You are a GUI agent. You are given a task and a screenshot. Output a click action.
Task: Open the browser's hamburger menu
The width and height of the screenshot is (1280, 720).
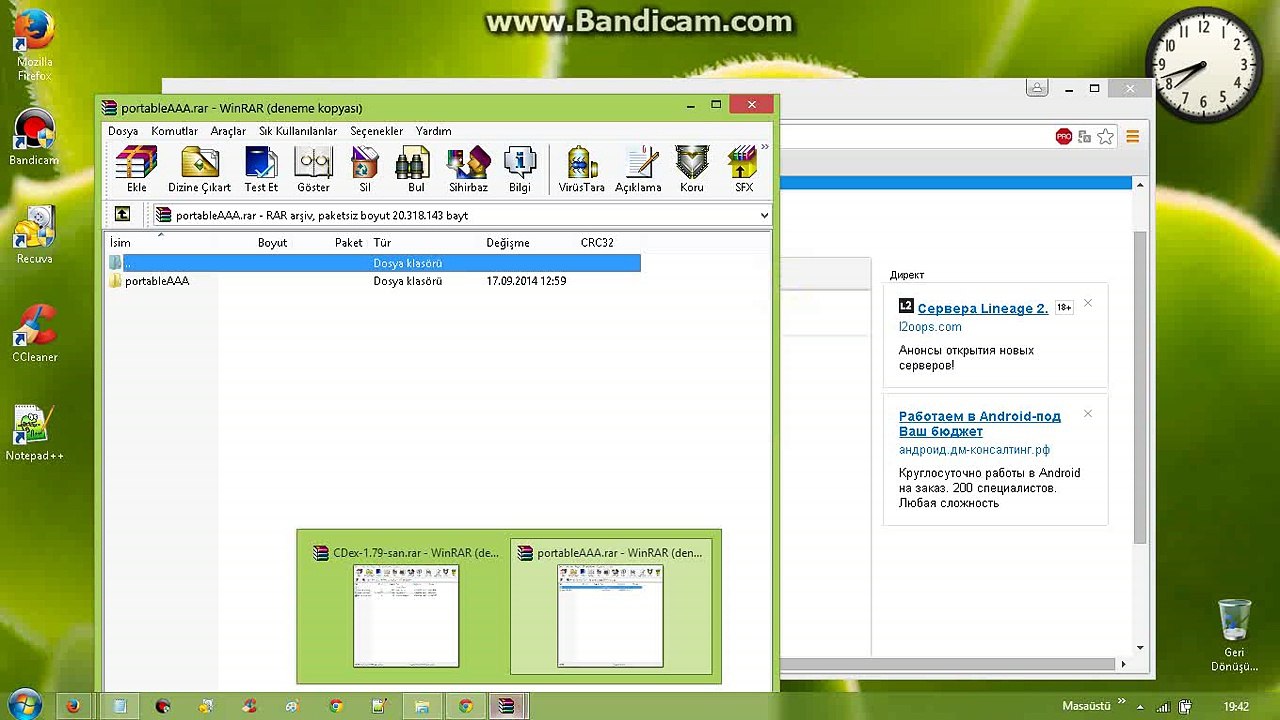tap(1133, 137)
